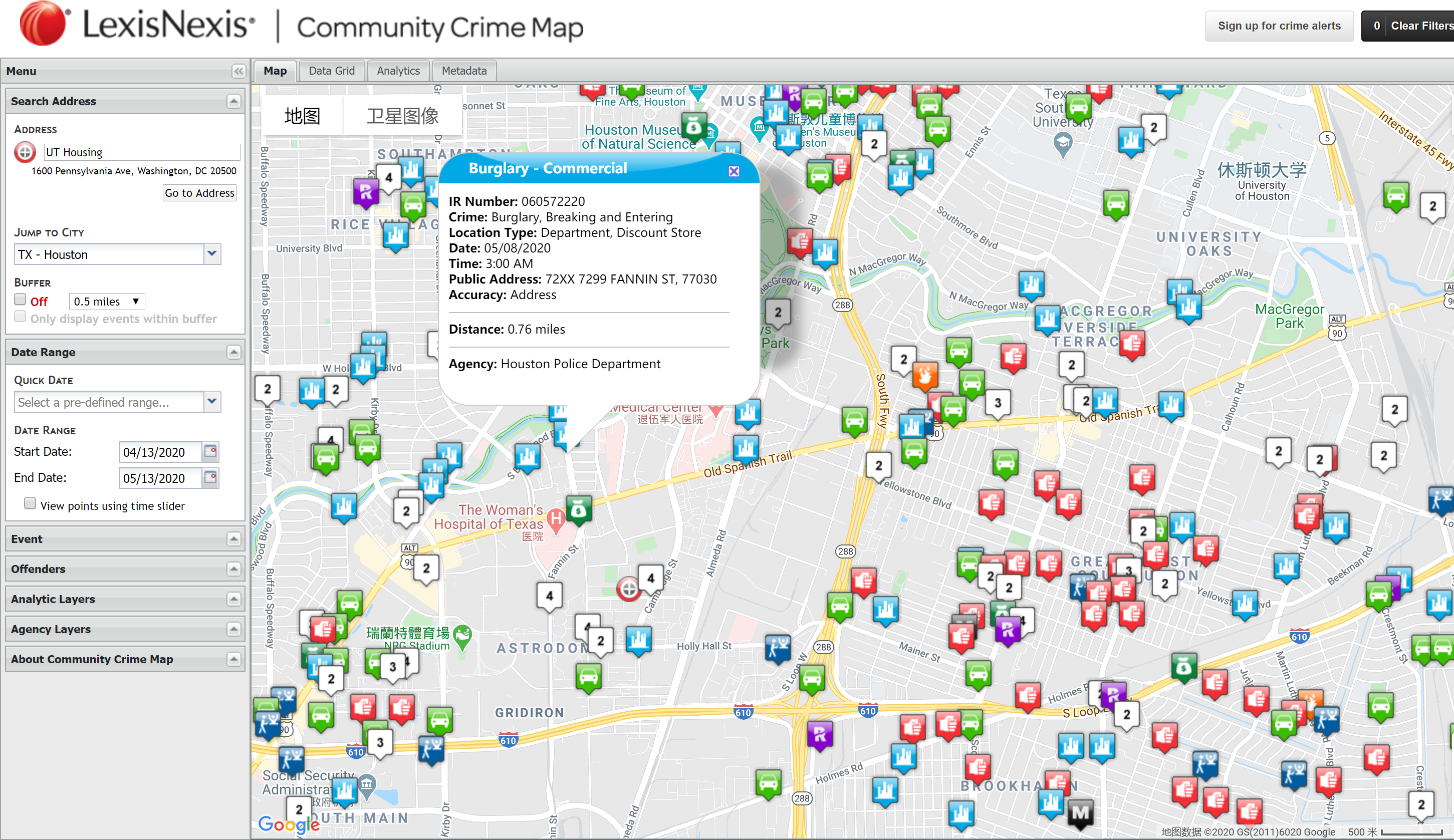Expand the Analytic Layers section
Viewport: 1454px width, 840px height.
coord(233,600)
